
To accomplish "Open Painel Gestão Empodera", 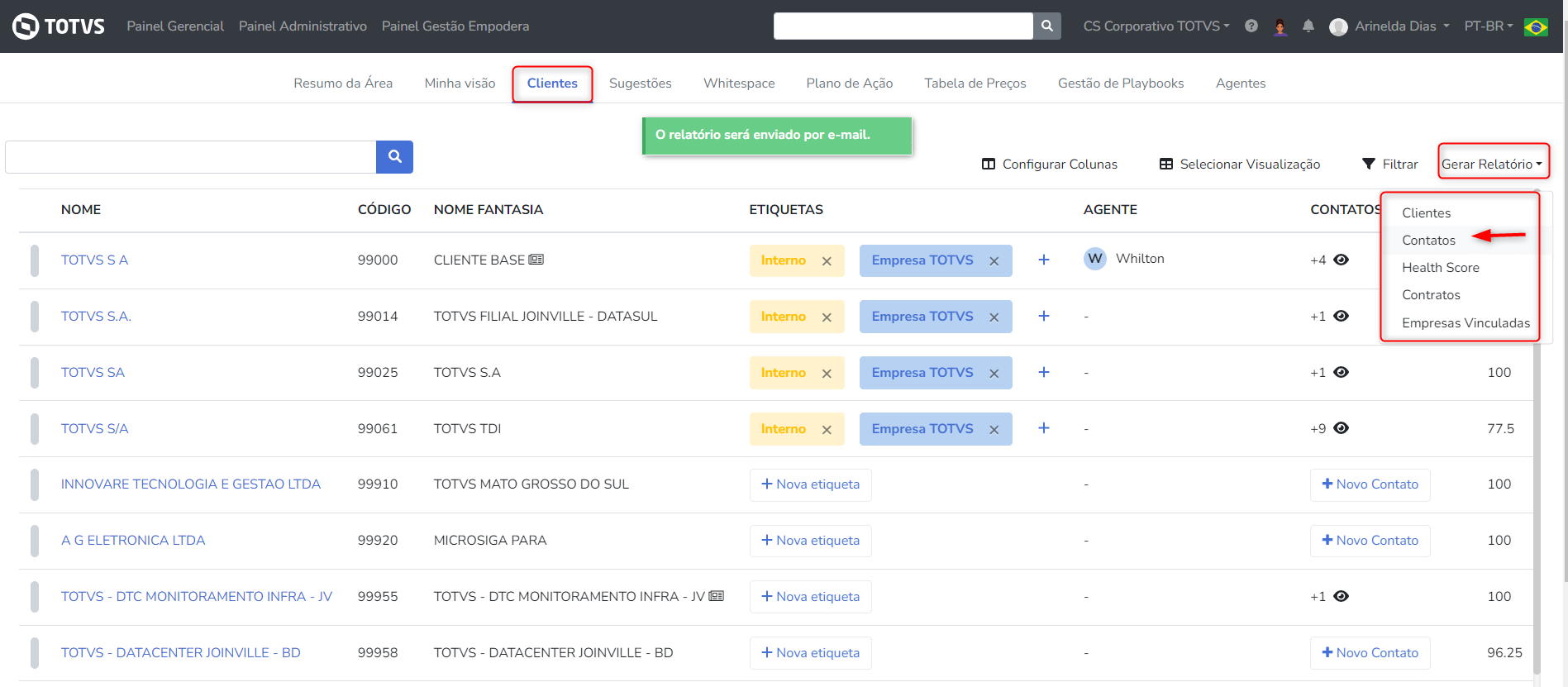I will pyautogui.click(x=455, y=26).
